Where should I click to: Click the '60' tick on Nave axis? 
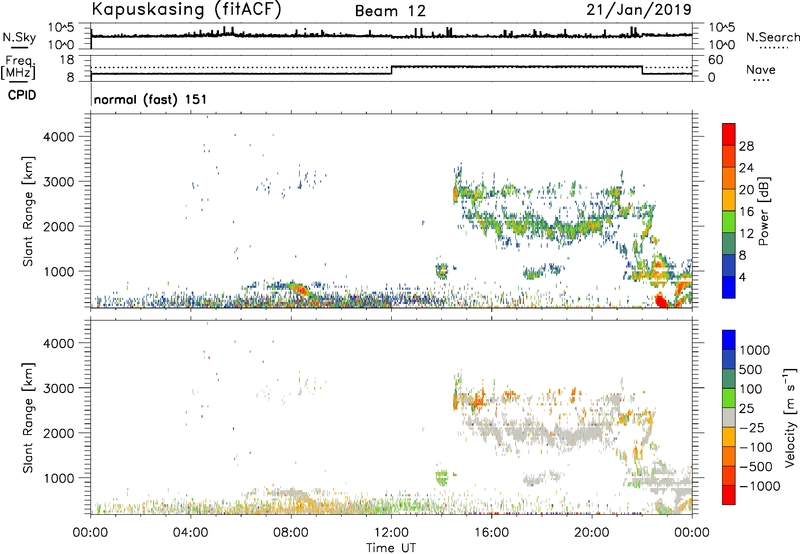coord(715,60)
